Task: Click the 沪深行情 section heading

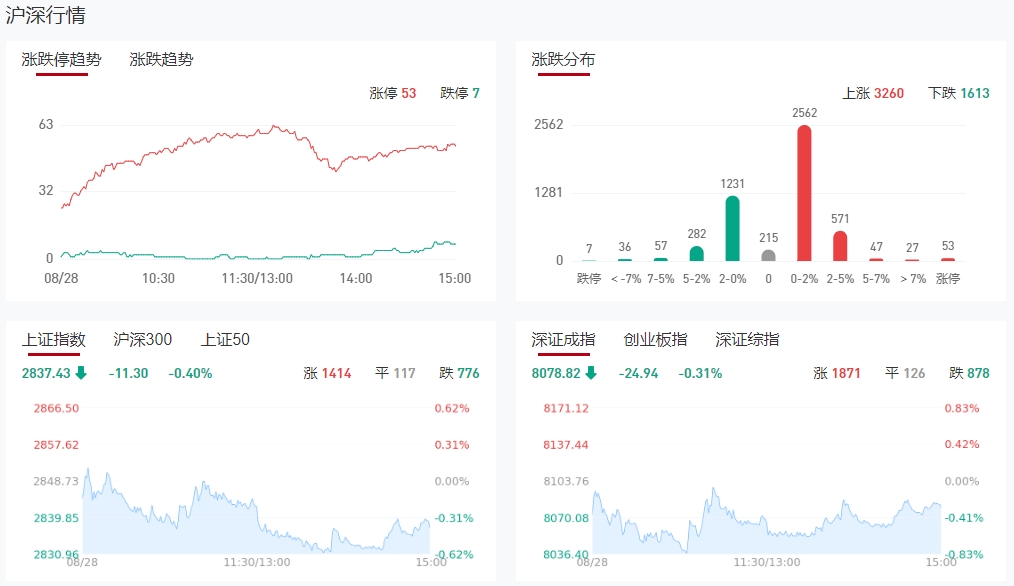Action: point(45,16)
